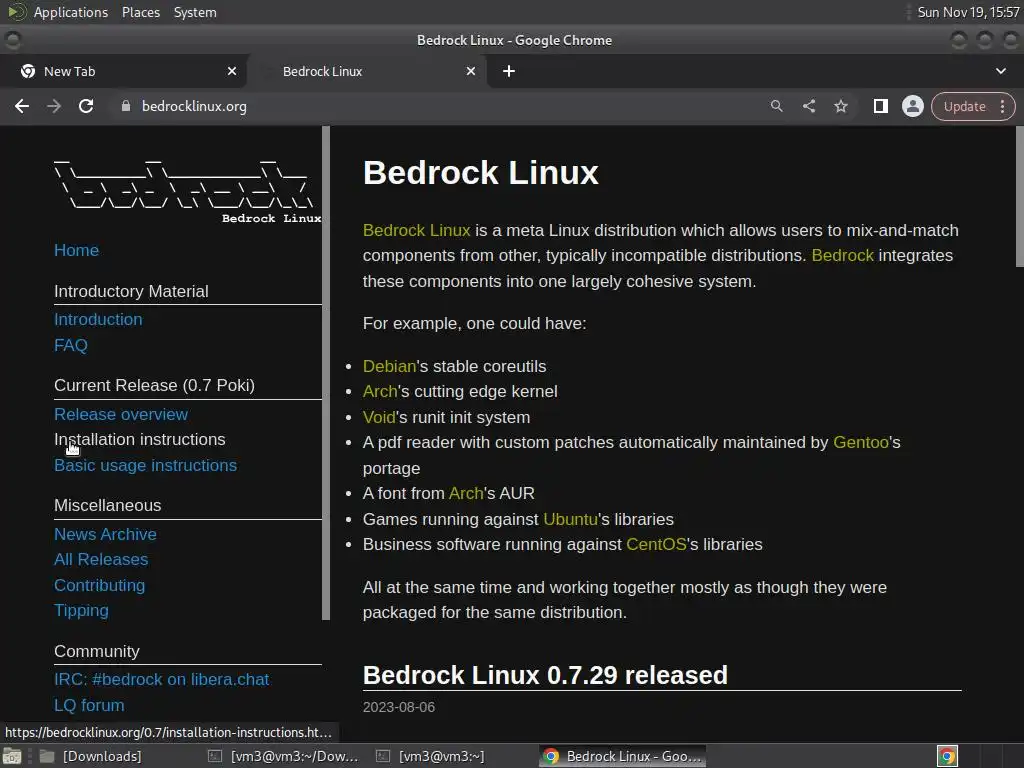Open the Chrome profile avatar
Image resolution: width=1024 pixels, height=768 pixels.
(x=912, y=106)
